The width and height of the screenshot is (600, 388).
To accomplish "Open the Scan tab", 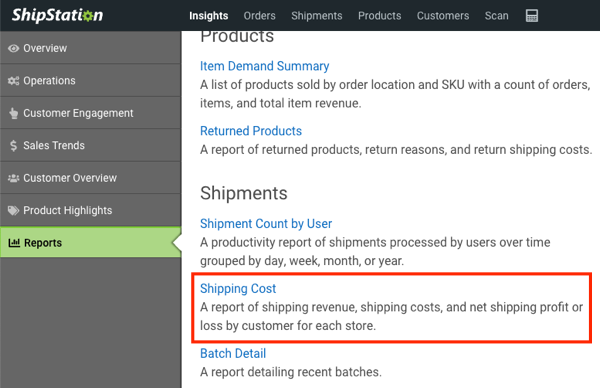I will pos(496,16).
